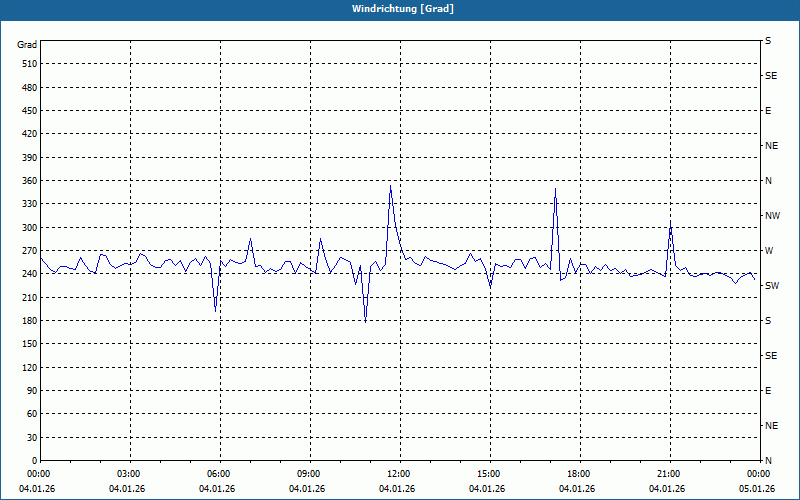Click the 09:00 time label
Viewport: 800px width, 500px height.
coord(309,474)
